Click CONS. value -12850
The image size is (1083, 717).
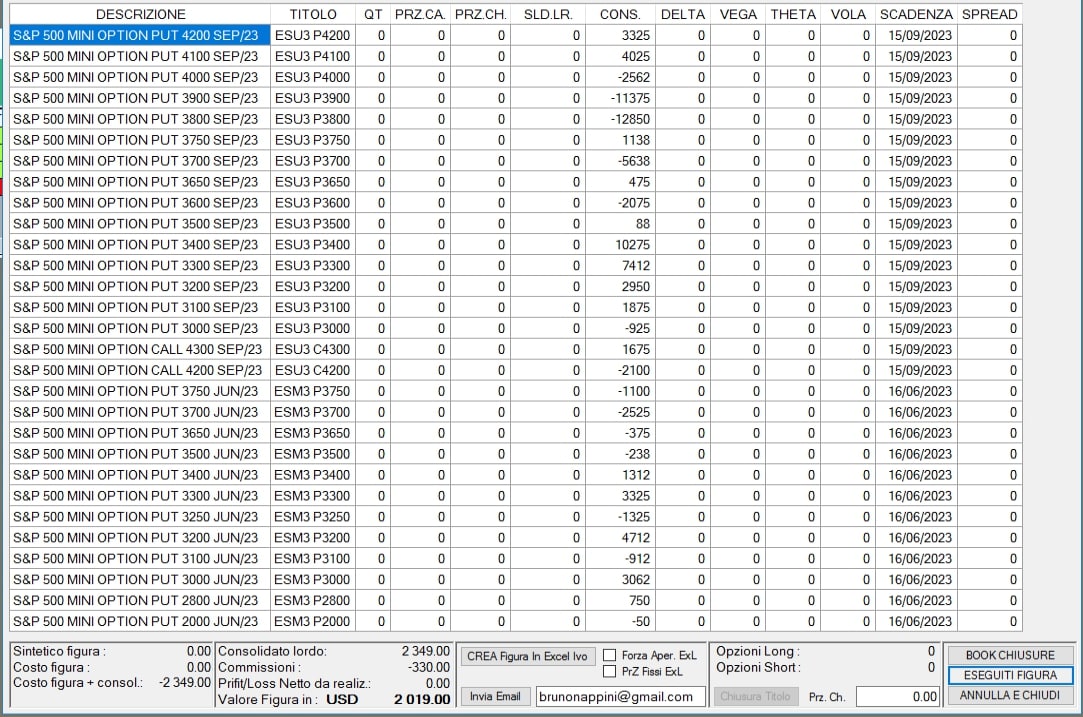(620, 119)
